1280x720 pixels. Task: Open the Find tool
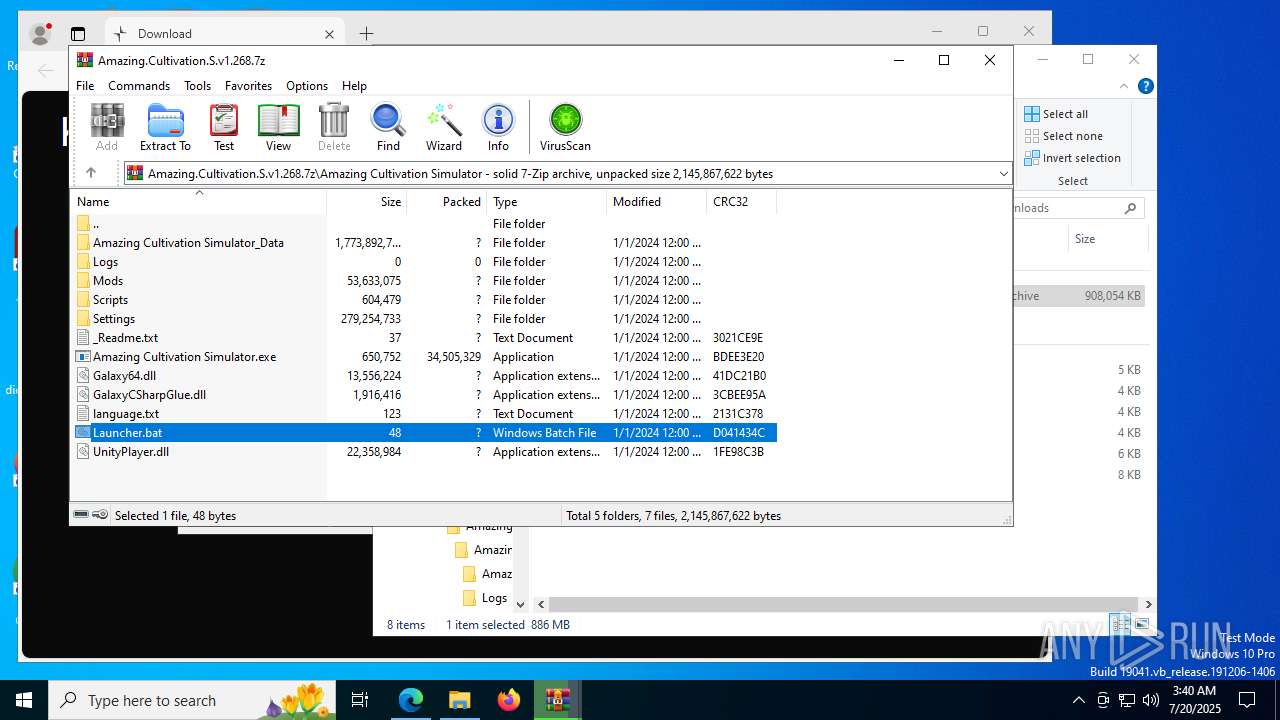tap(388, 128)
